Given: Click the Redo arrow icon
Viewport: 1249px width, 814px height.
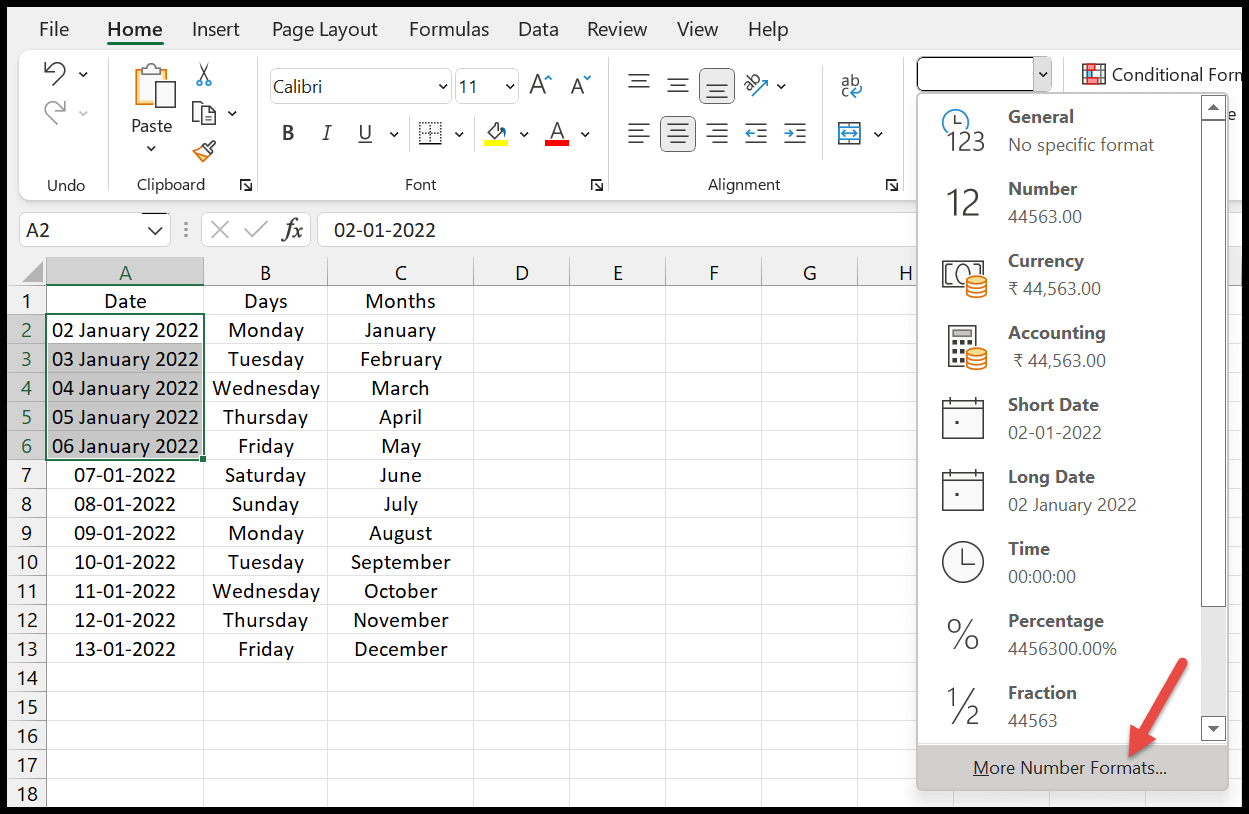Looking at the screenshot, I should coord(55,112).
